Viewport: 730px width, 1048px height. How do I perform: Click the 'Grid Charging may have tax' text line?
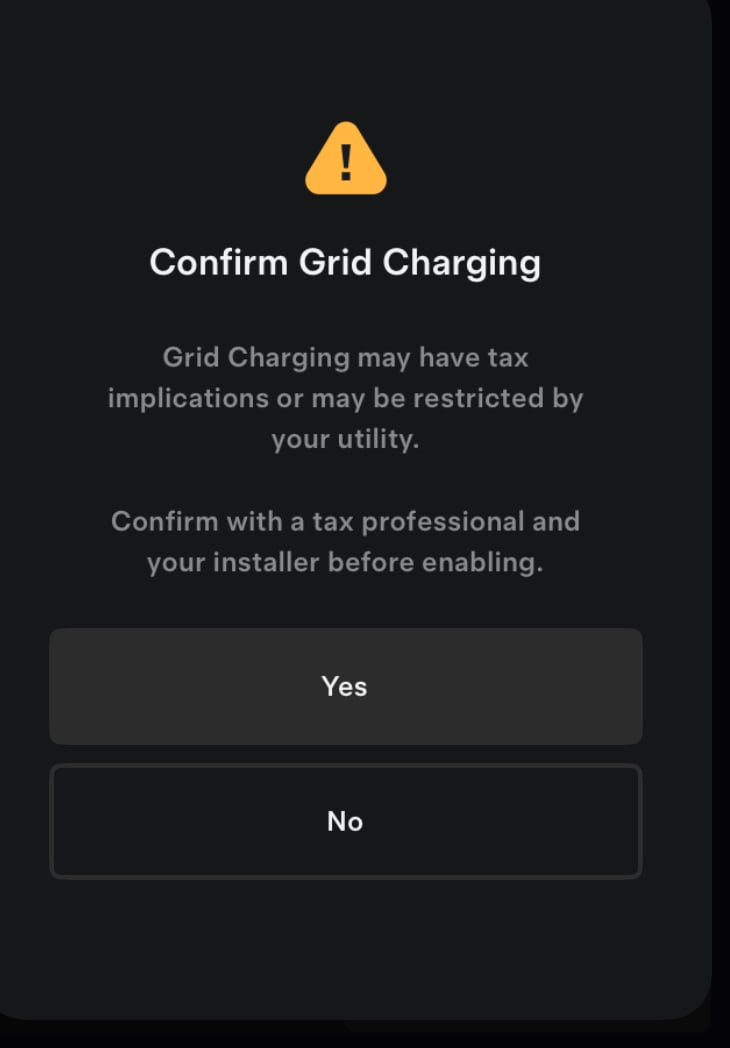click(345, 357)
